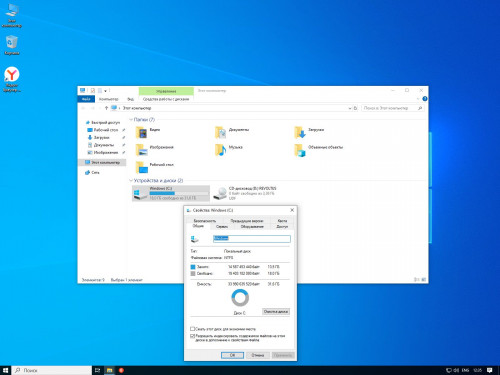Open the Изображения folder in Explorer
This screenshot has width=500, height=375.
point(155,150)
